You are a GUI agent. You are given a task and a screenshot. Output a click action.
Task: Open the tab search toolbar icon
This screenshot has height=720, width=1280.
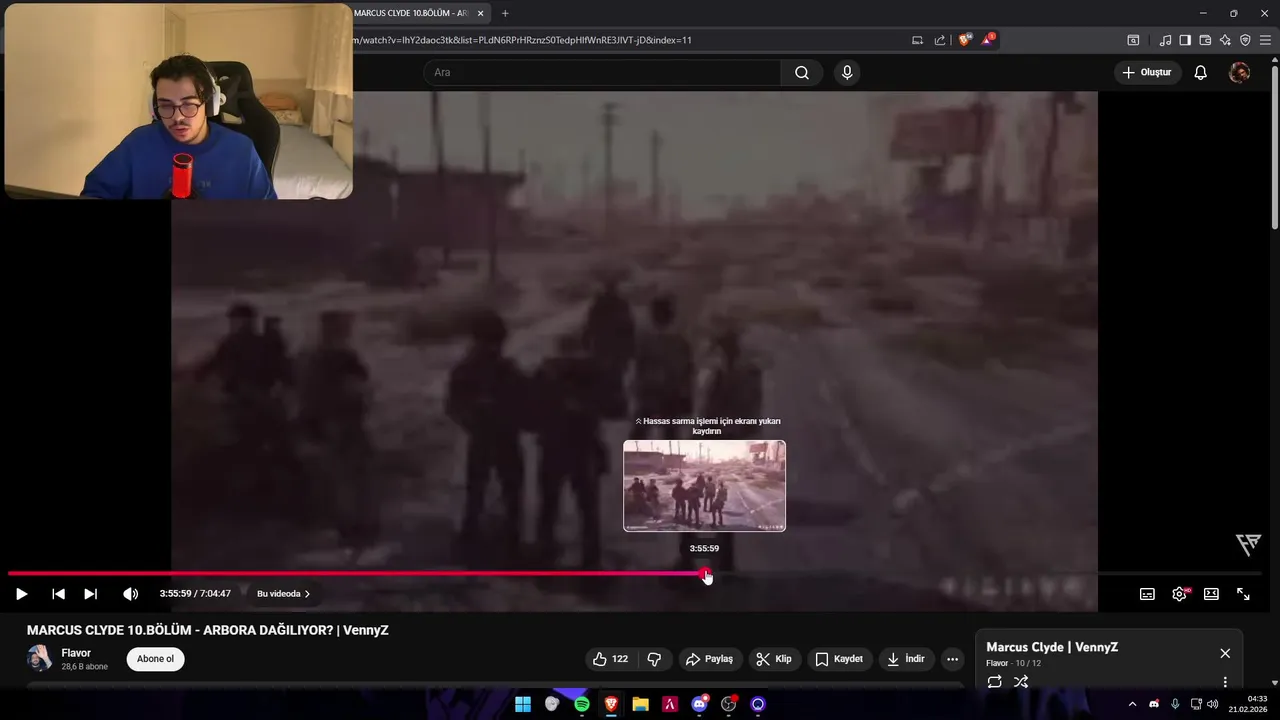click(1133, 40)
